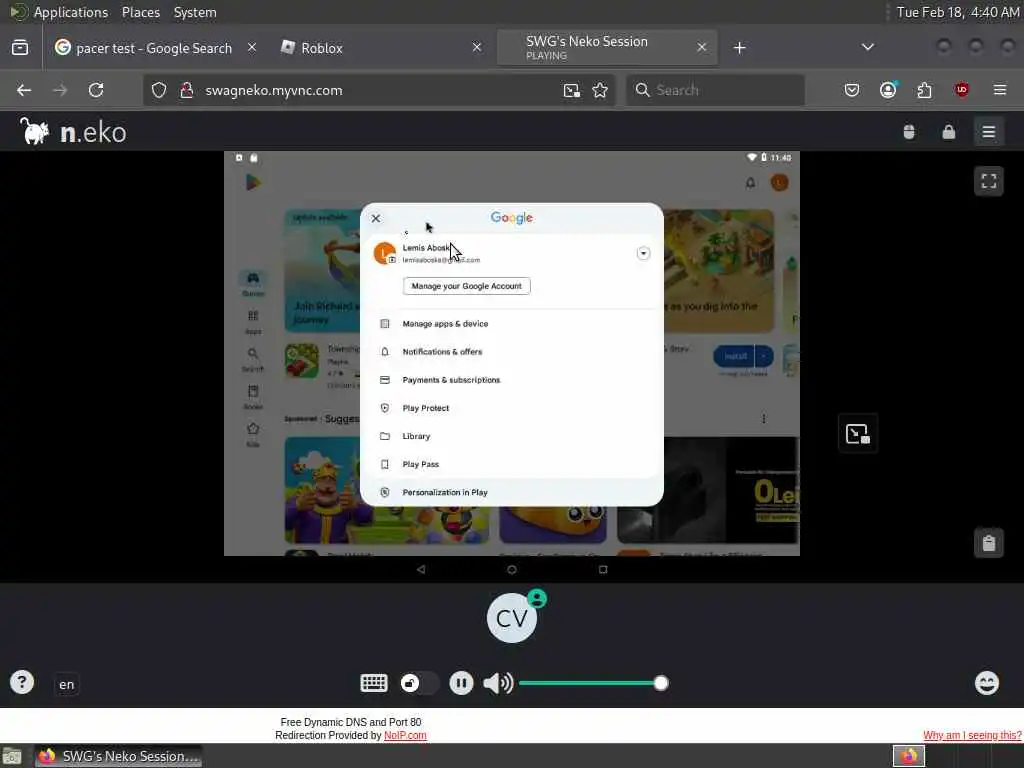1024x768 pixels.
Task: Open the Firefox application menu
Action: (x=1000, y=90)
